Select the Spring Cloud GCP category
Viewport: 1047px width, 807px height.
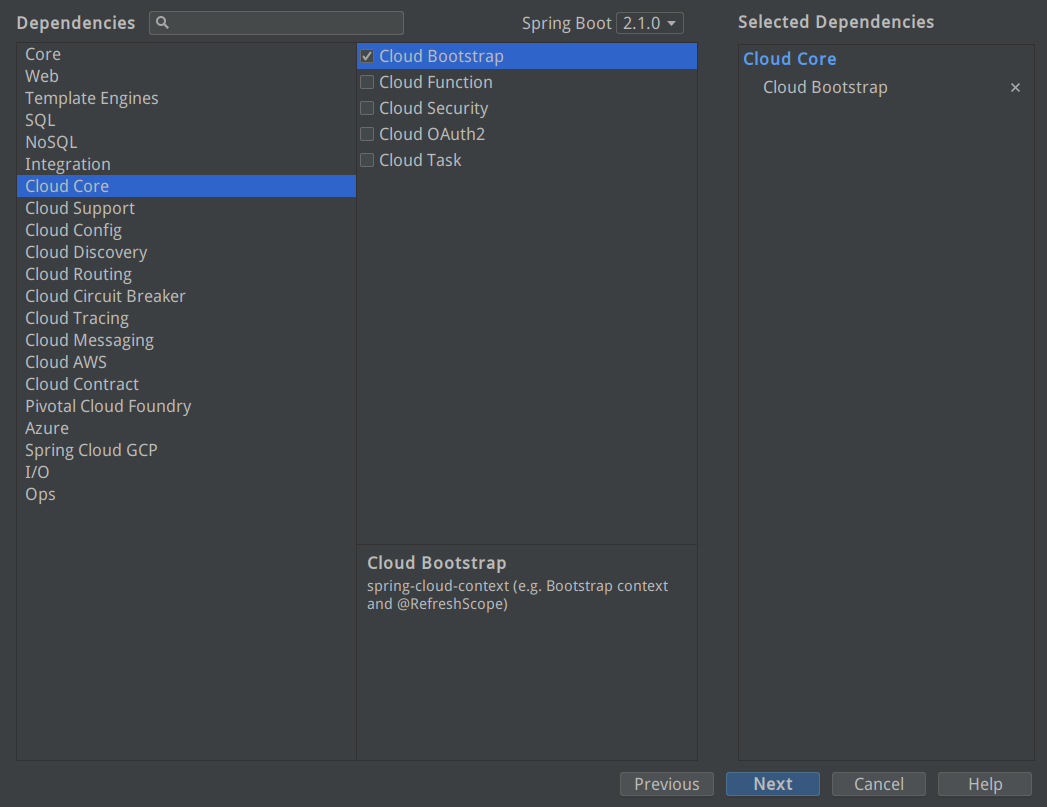[186, 451]
